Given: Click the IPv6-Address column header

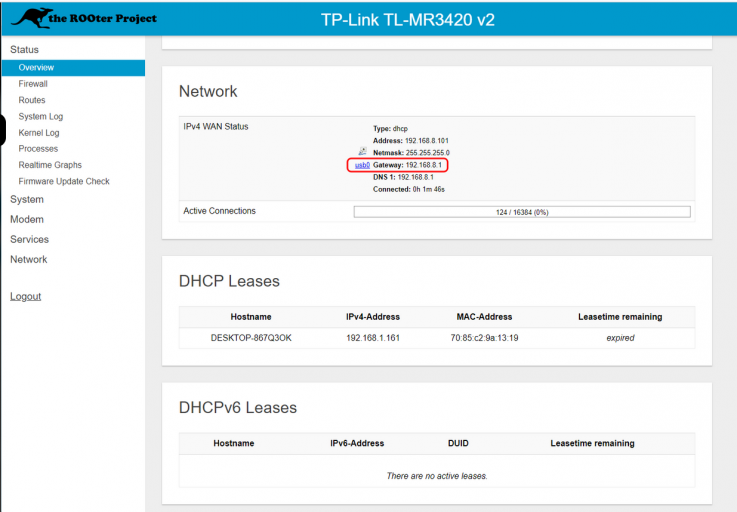Looking at the screenshot, I should [357, 443].
